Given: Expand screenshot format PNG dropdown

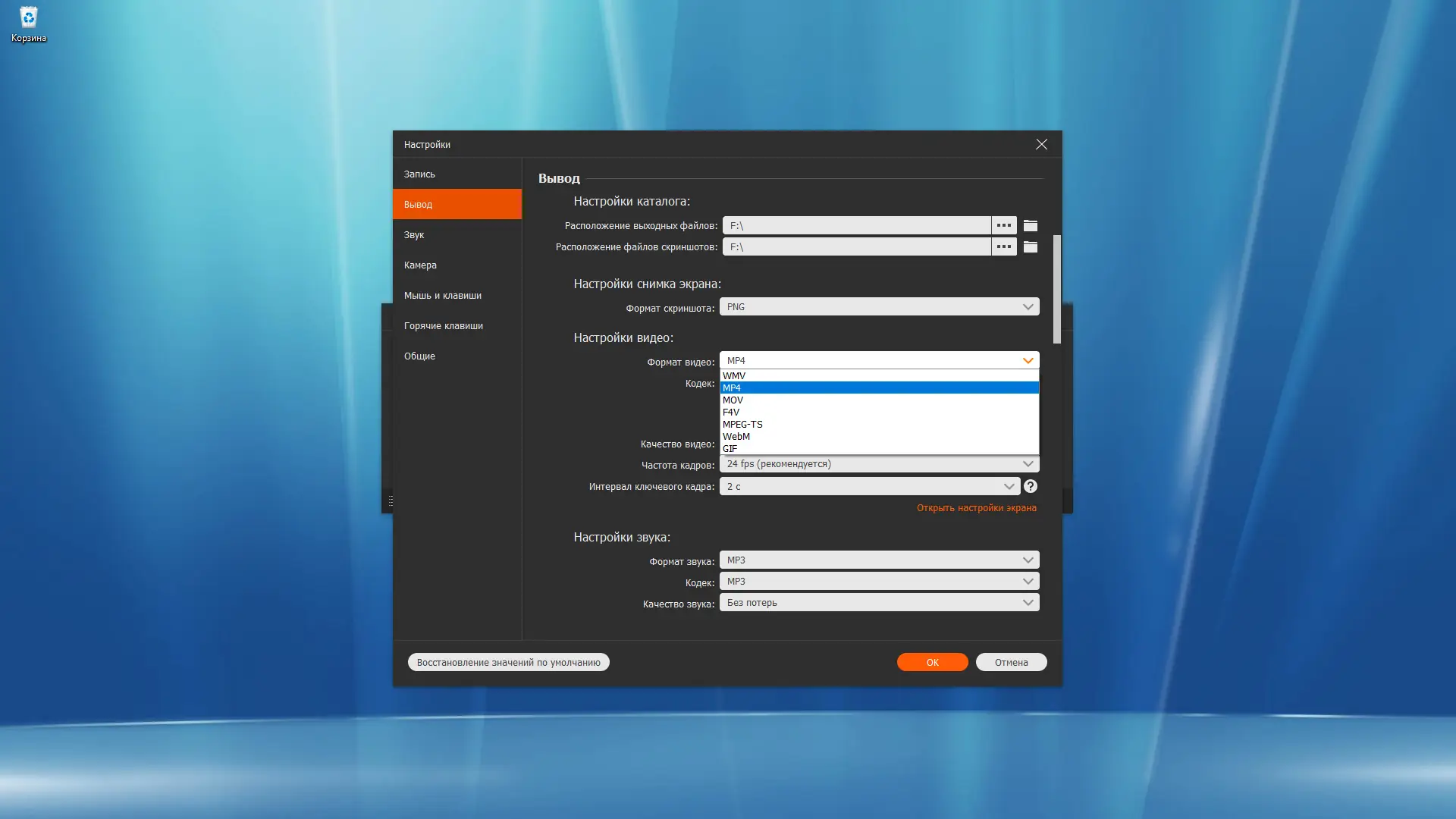Looking at the screenshot, I should coord(878,306).
